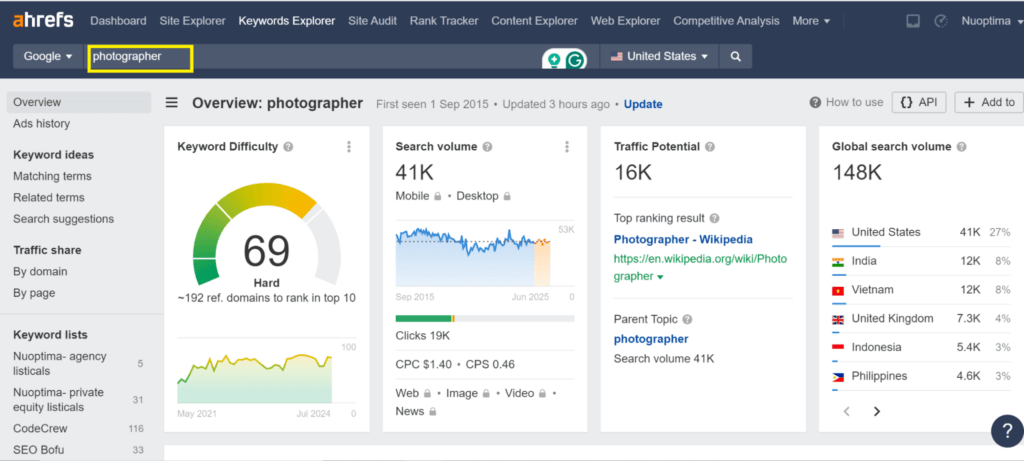Open the Nuoptima account dropdown
1024x461 pixels.
(x=991, y=21)
